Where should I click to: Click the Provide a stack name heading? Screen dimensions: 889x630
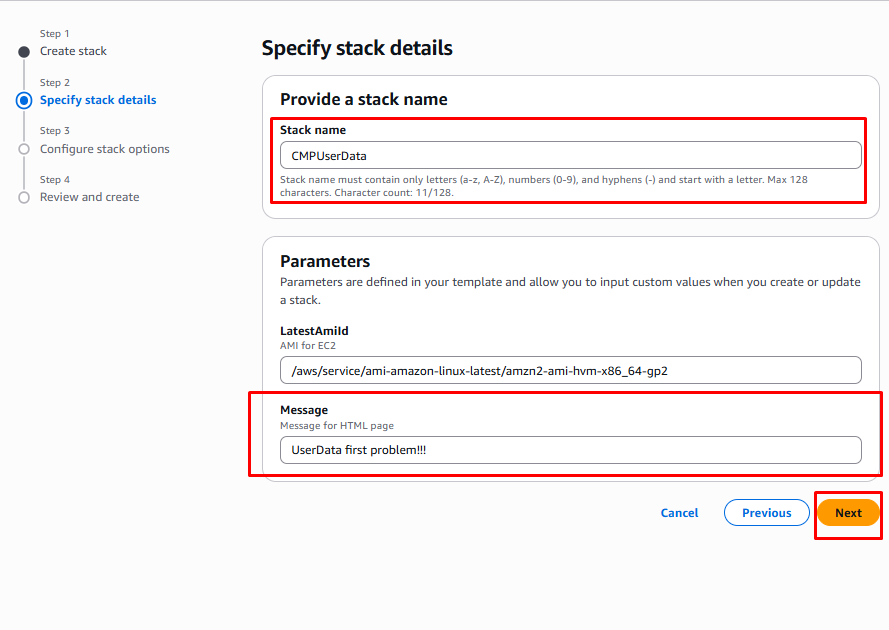(364, 99)
